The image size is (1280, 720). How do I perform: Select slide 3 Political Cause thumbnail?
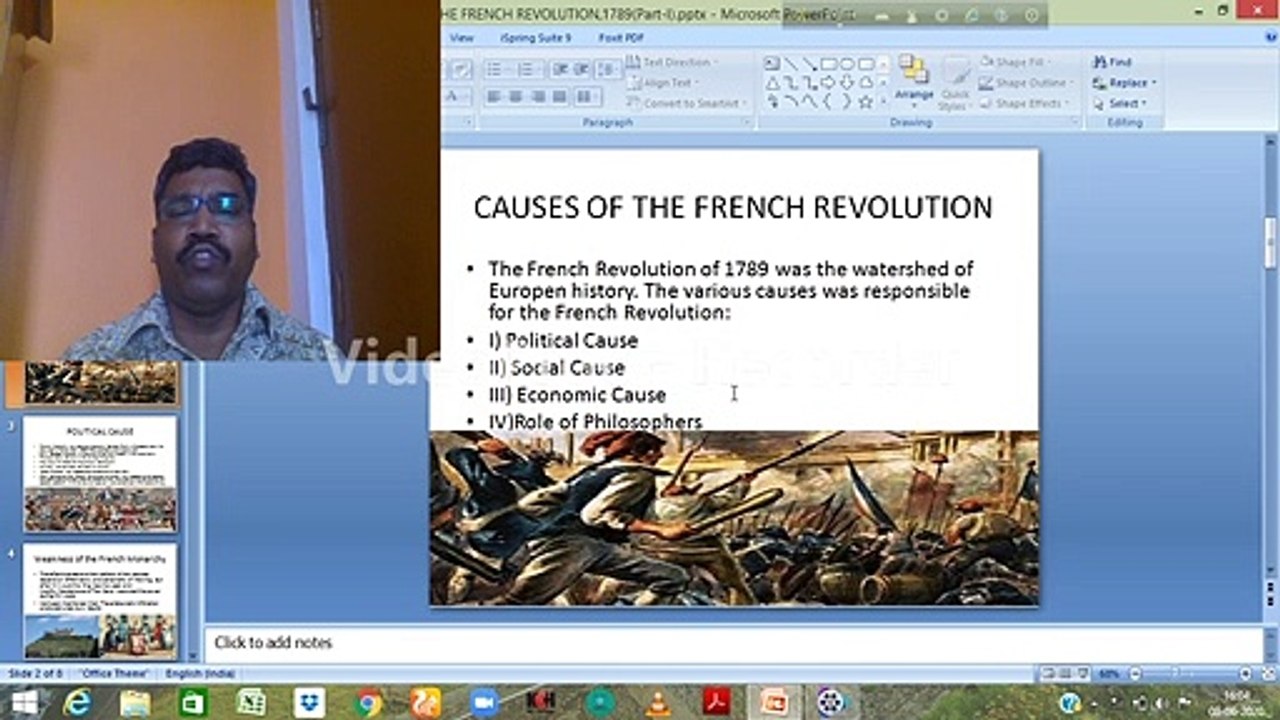tap(100, 474)
